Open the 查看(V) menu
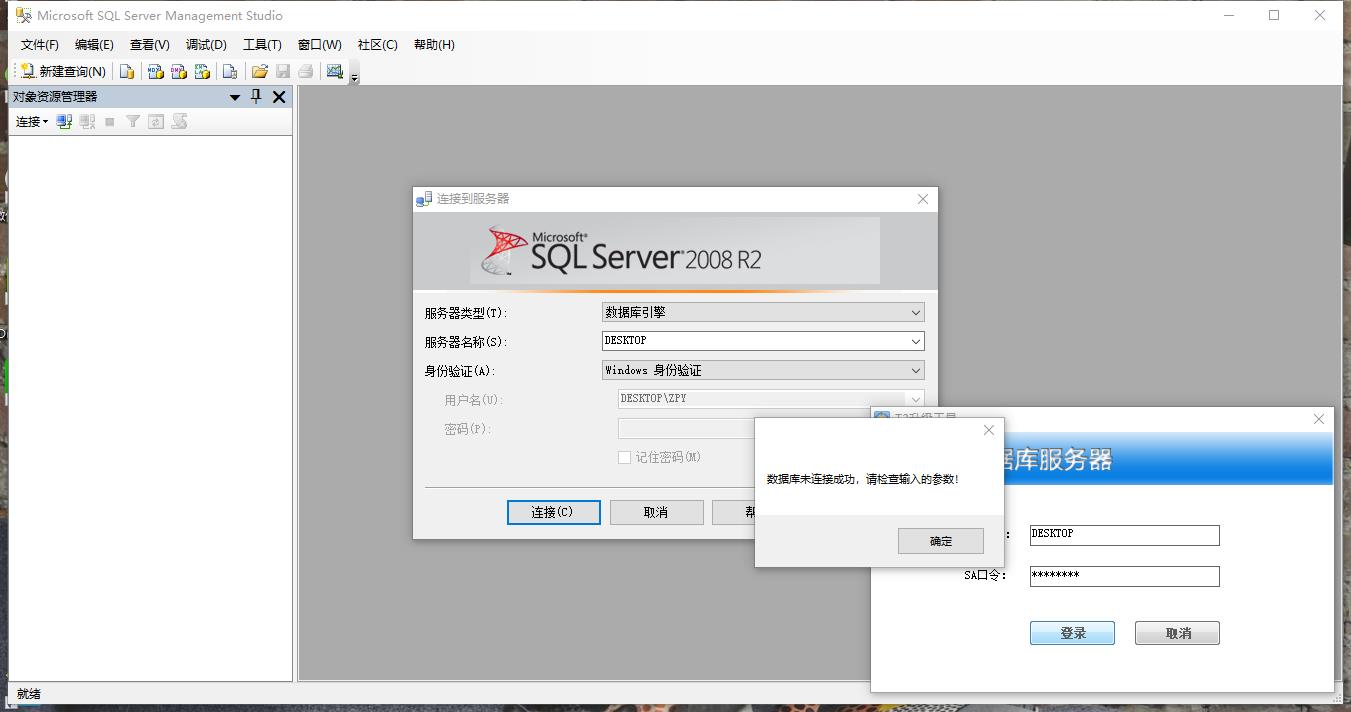Viewport: 1351px width, 712px height. (x=150, y=45)
